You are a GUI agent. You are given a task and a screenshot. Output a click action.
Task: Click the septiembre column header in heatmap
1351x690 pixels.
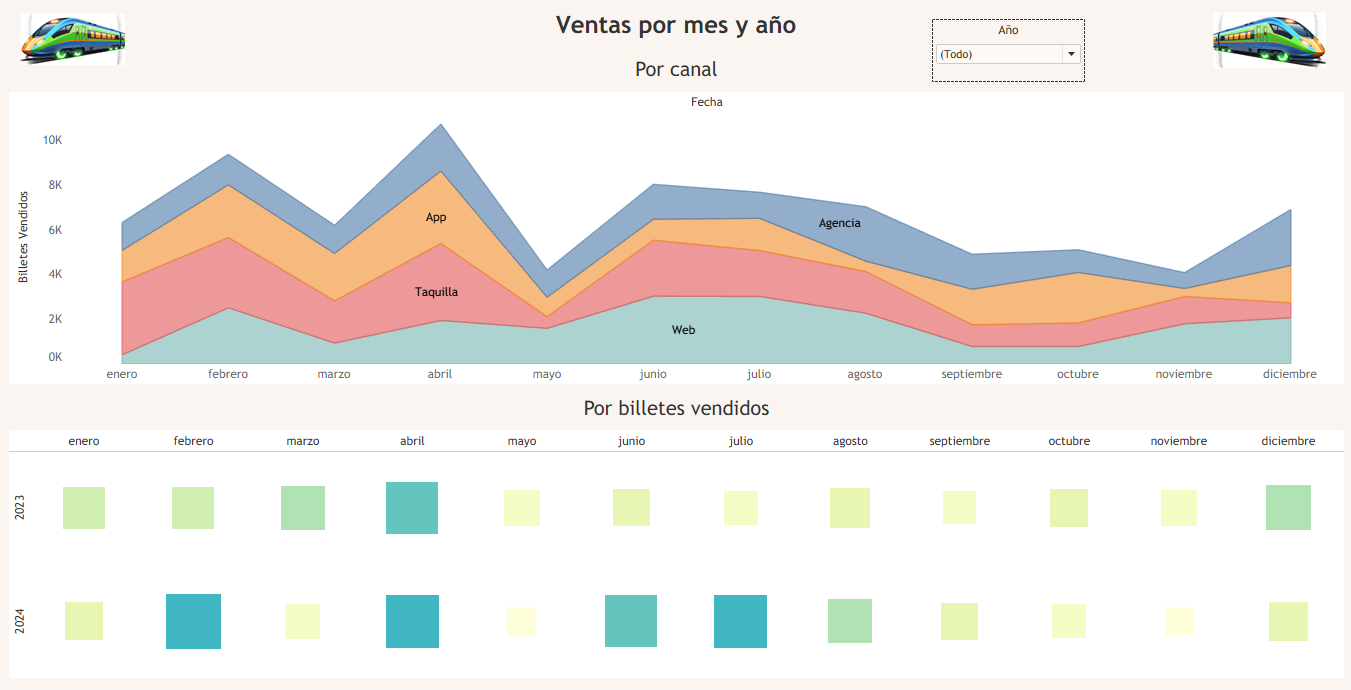(x=959, y=441)
